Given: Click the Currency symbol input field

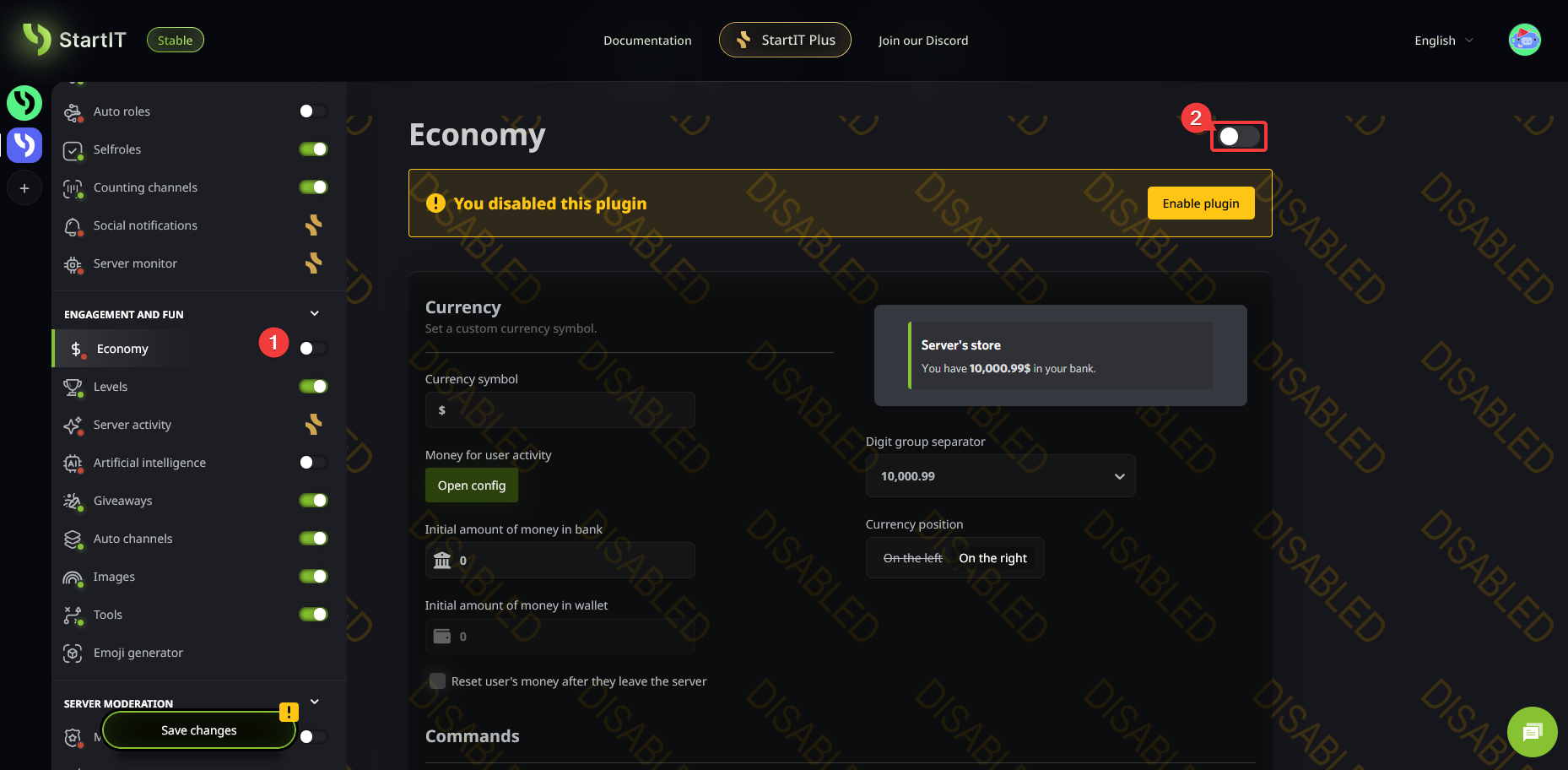Looking at the screenshot, I should click(560, 410).
